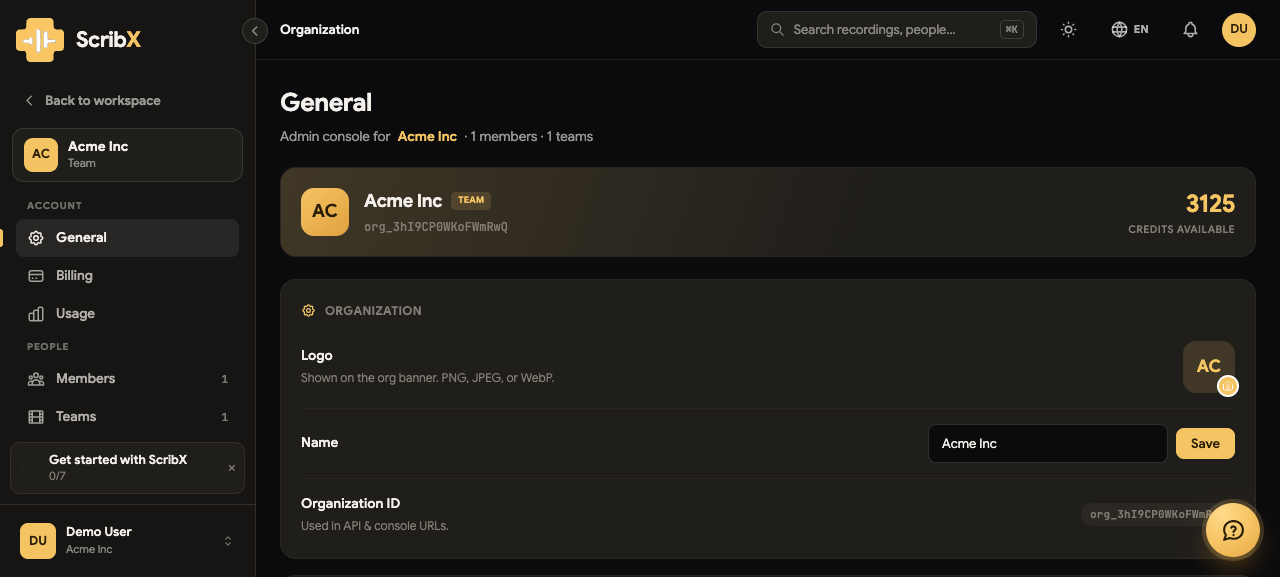Open the DU avatar in top bar

coord(1239,29)
